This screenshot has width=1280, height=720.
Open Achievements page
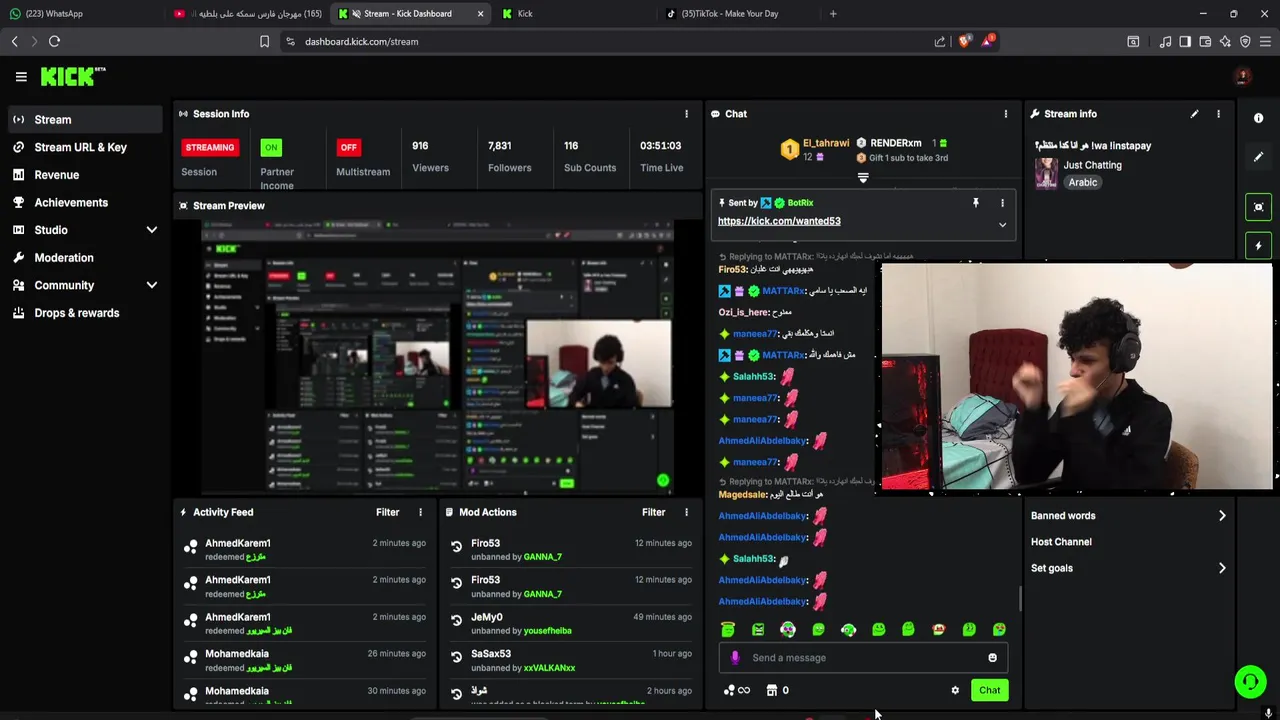[84, 202]
